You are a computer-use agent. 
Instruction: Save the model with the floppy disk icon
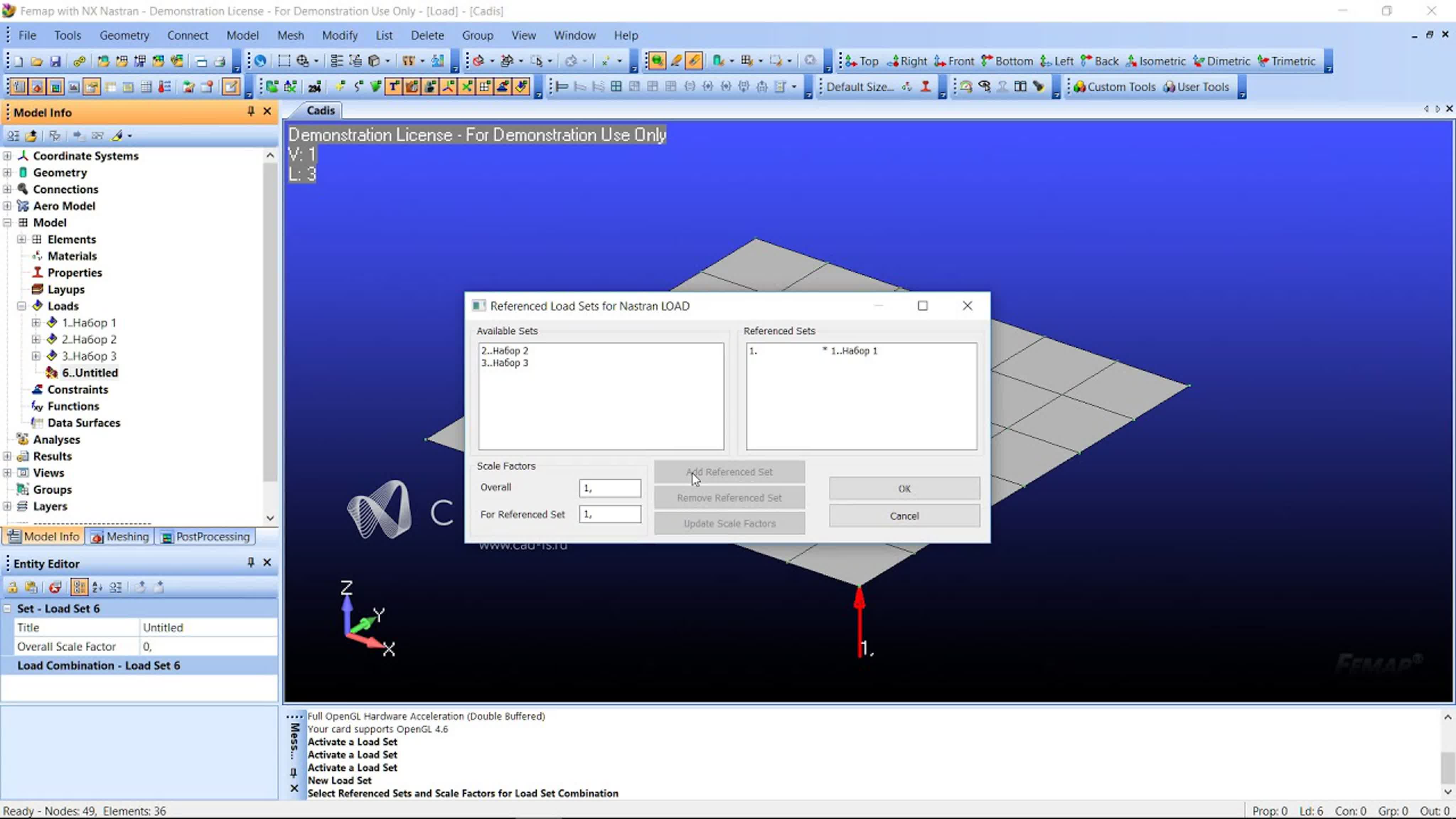[55, 61]
